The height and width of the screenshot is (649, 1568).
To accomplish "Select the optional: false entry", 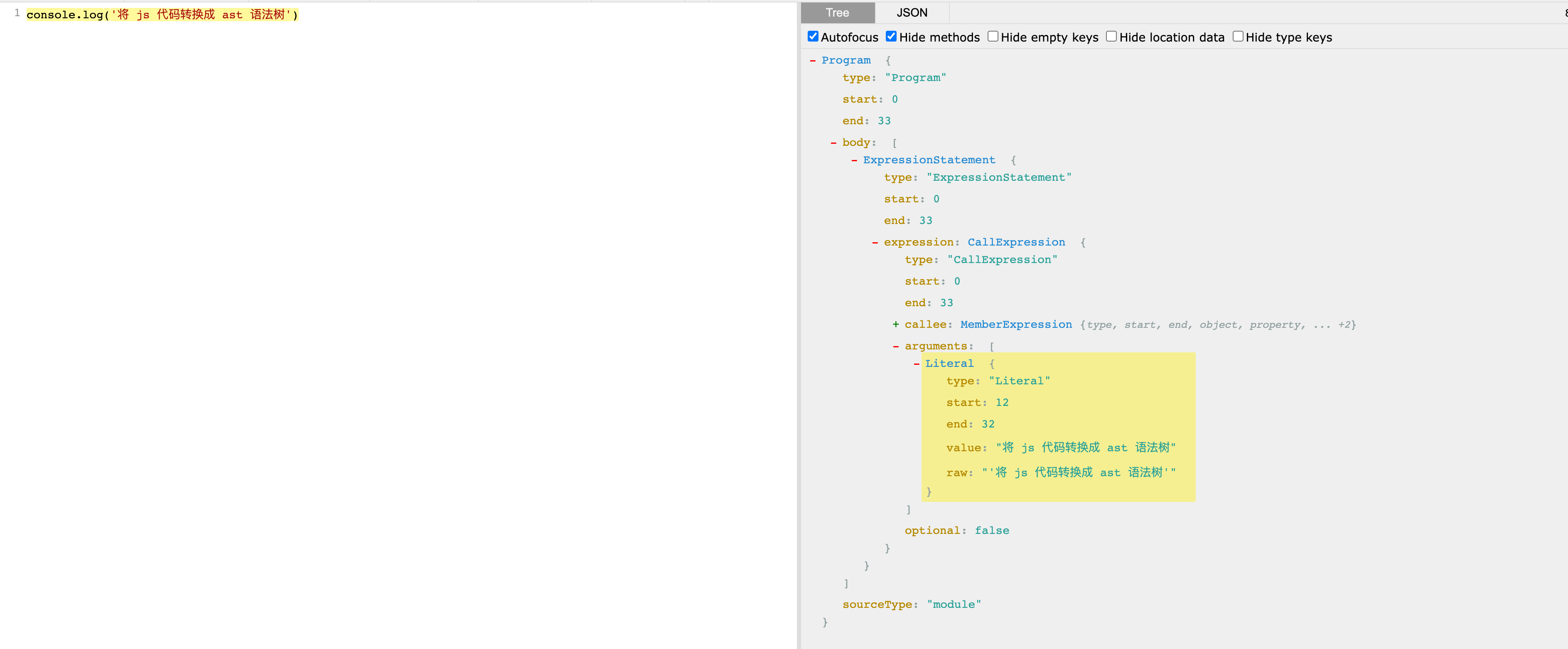I will (956, 530).
